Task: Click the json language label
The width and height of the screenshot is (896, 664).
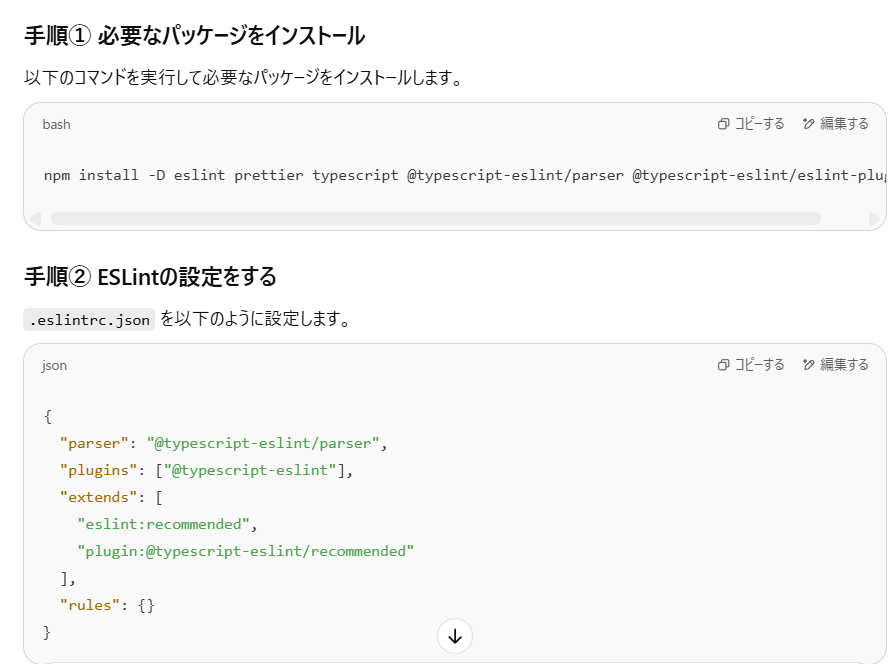Action: coord(54,366)
